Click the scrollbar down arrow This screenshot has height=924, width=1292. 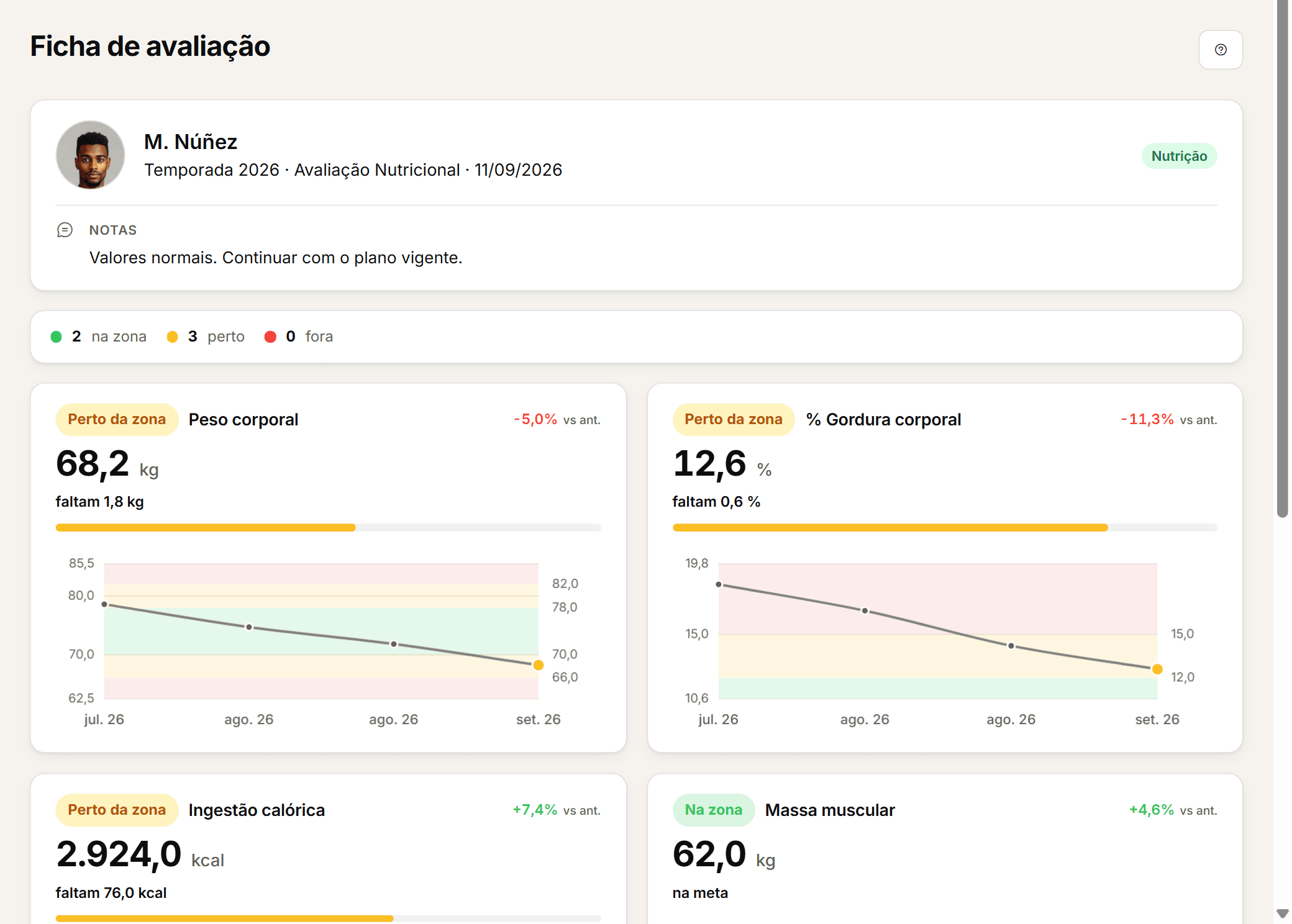coord(1282,913)
